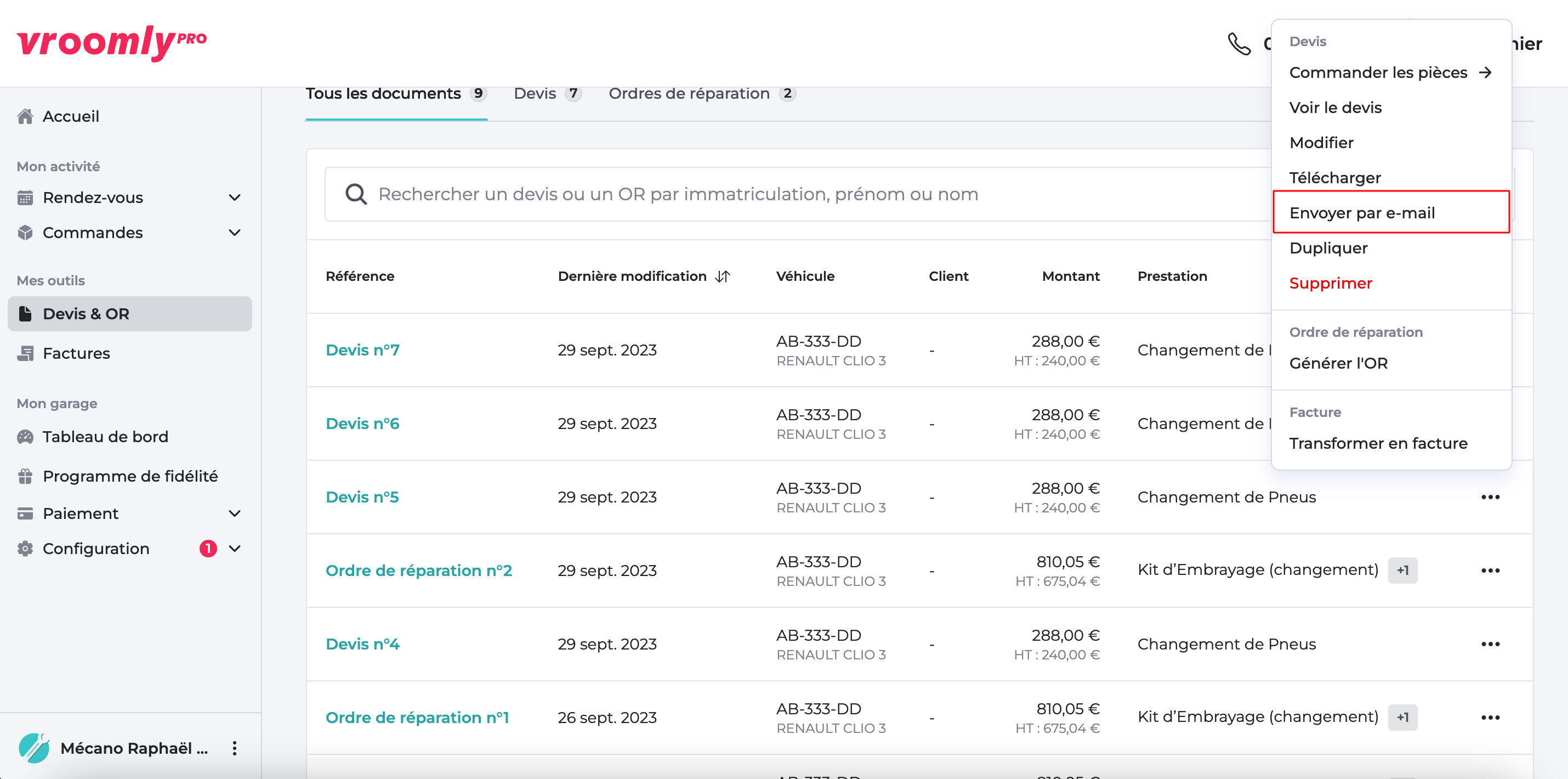Choose Envoyer par e-mail
This screenshot has width=1568, height=779.
tap(1391, 212)
